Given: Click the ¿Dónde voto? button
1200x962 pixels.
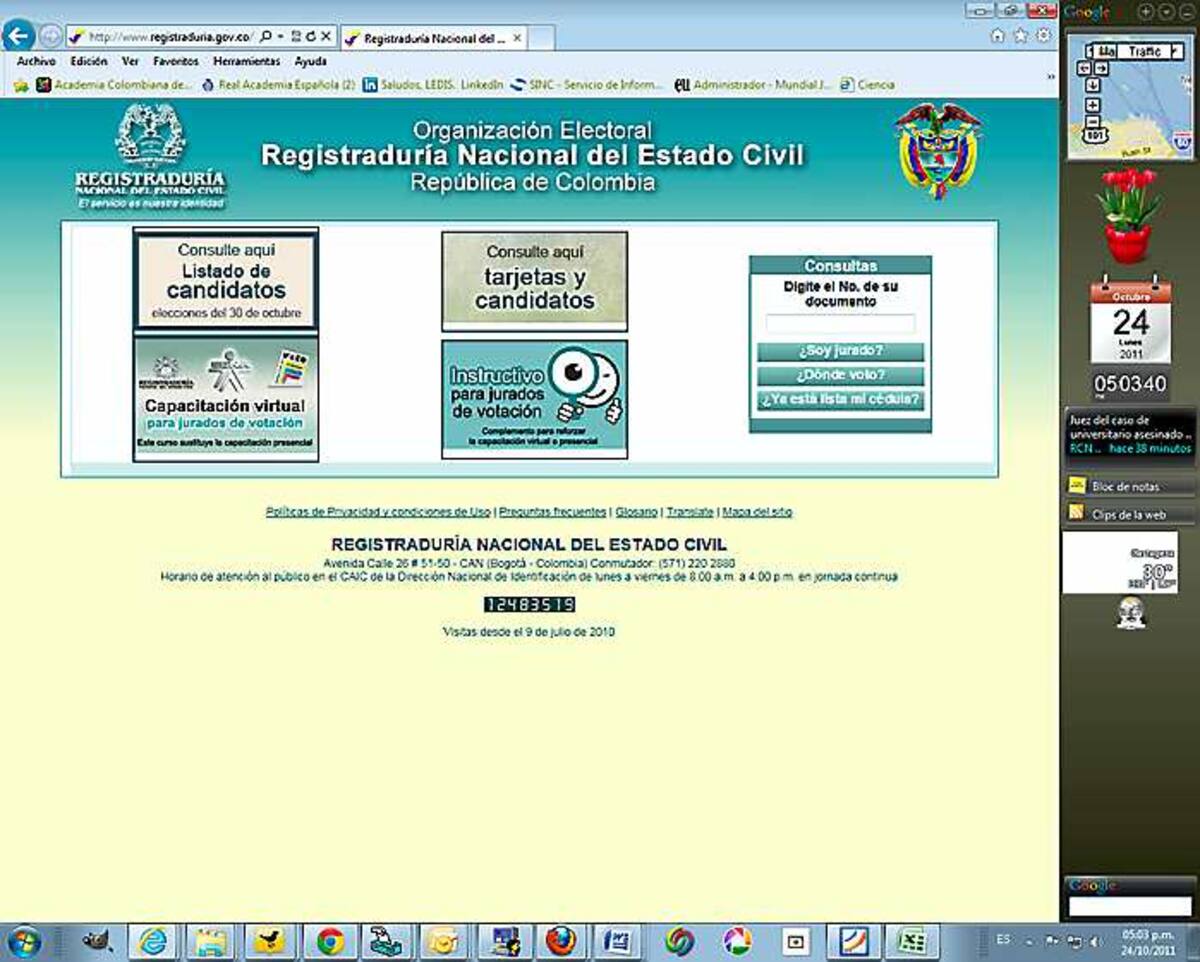Looking at the screenshot, I should [x=840, y=376].
